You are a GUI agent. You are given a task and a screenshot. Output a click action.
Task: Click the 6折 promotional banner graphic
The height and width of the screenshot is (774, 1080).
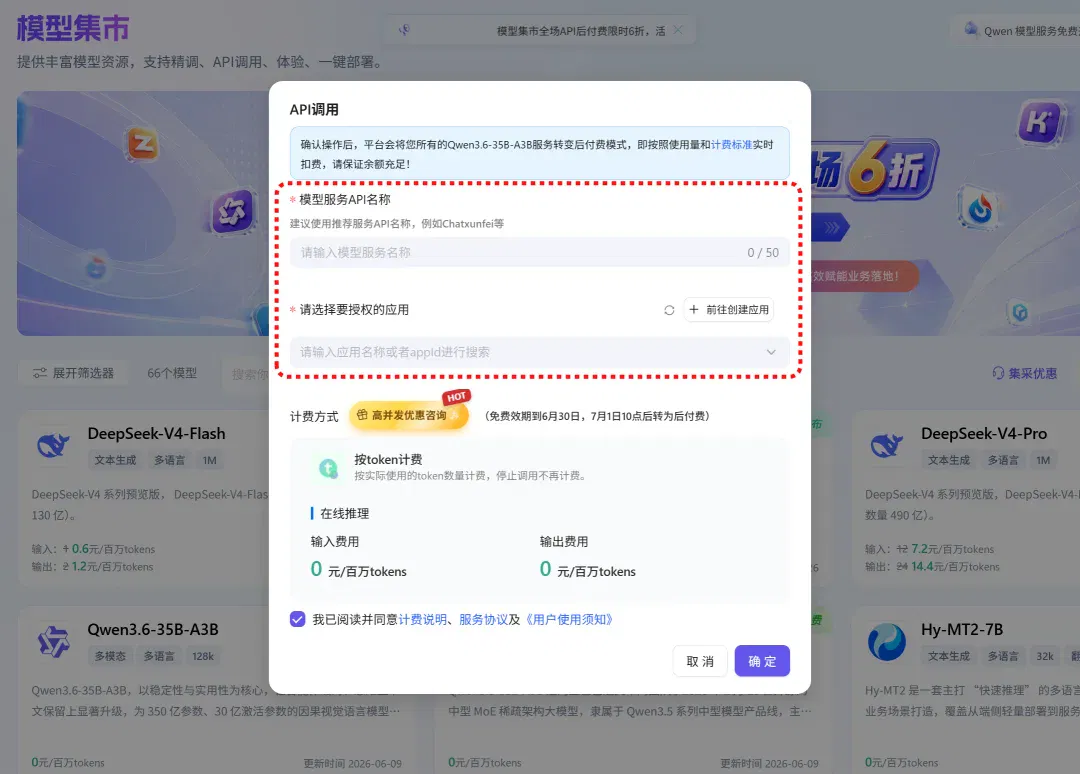pos(875,169)
